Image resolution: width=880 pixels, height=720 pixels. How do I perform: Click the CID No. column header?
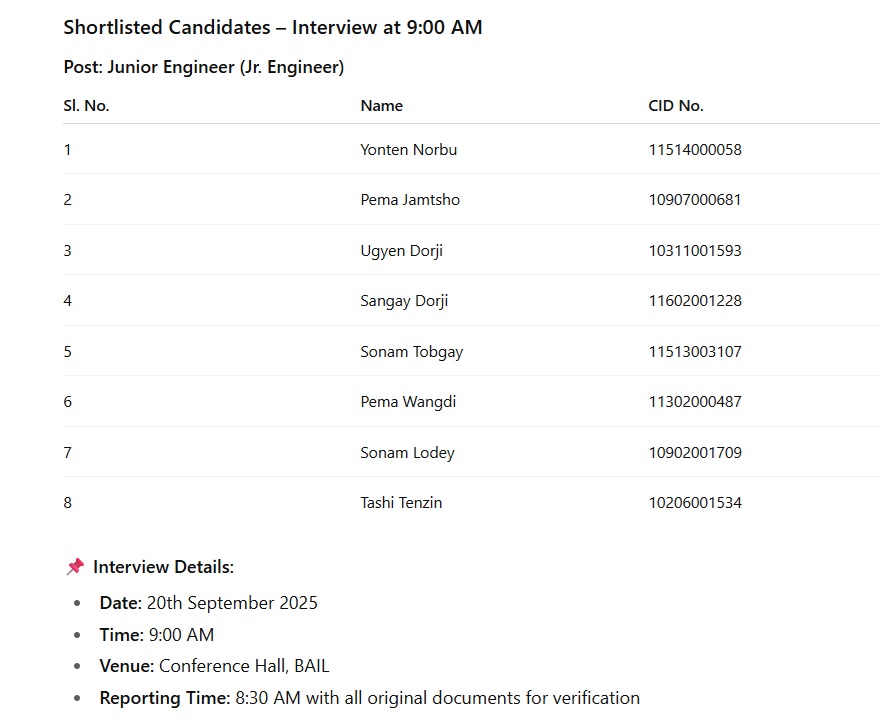(x=676, y=106)
